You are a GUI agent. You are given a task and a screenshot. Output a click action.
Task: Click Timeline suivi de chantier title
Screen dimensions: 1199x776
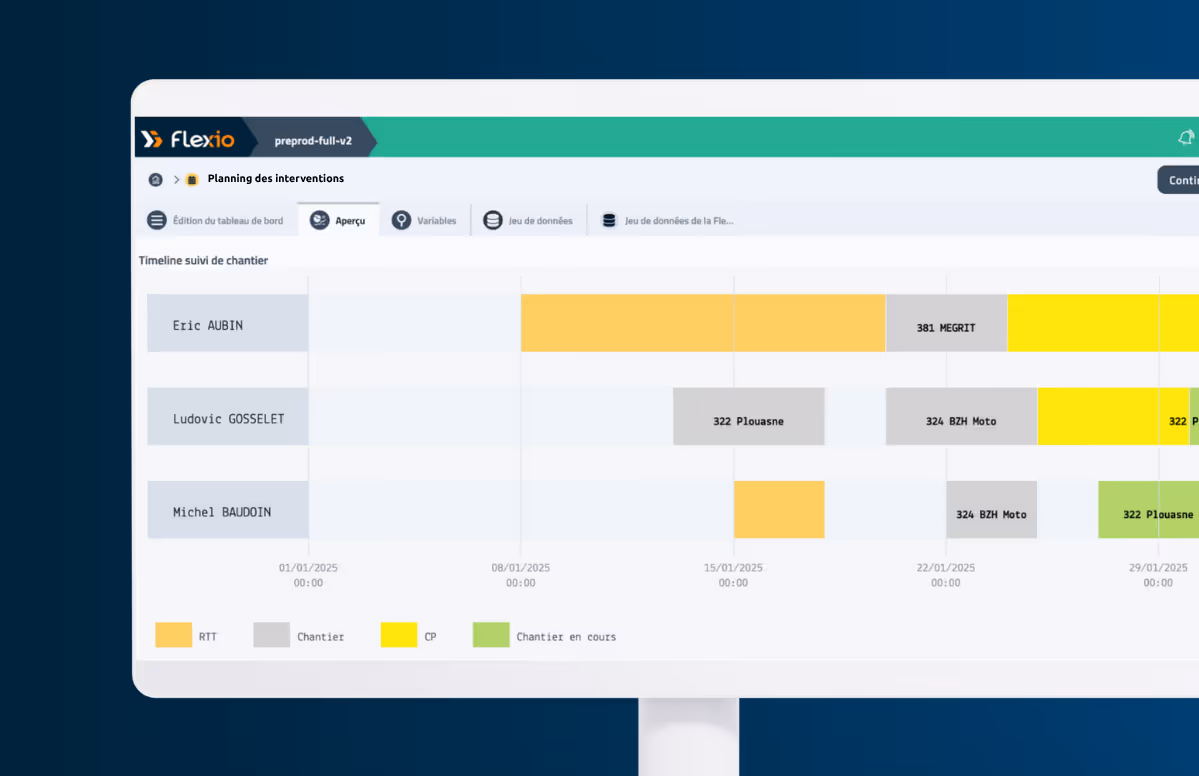[203, 260]
